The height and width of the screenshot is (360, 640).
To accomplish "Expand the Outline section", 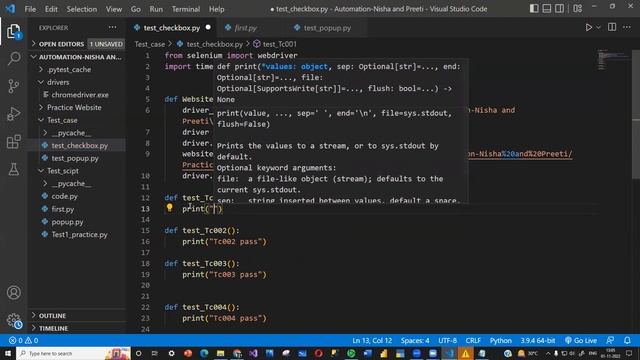I will tap(77, 316).
